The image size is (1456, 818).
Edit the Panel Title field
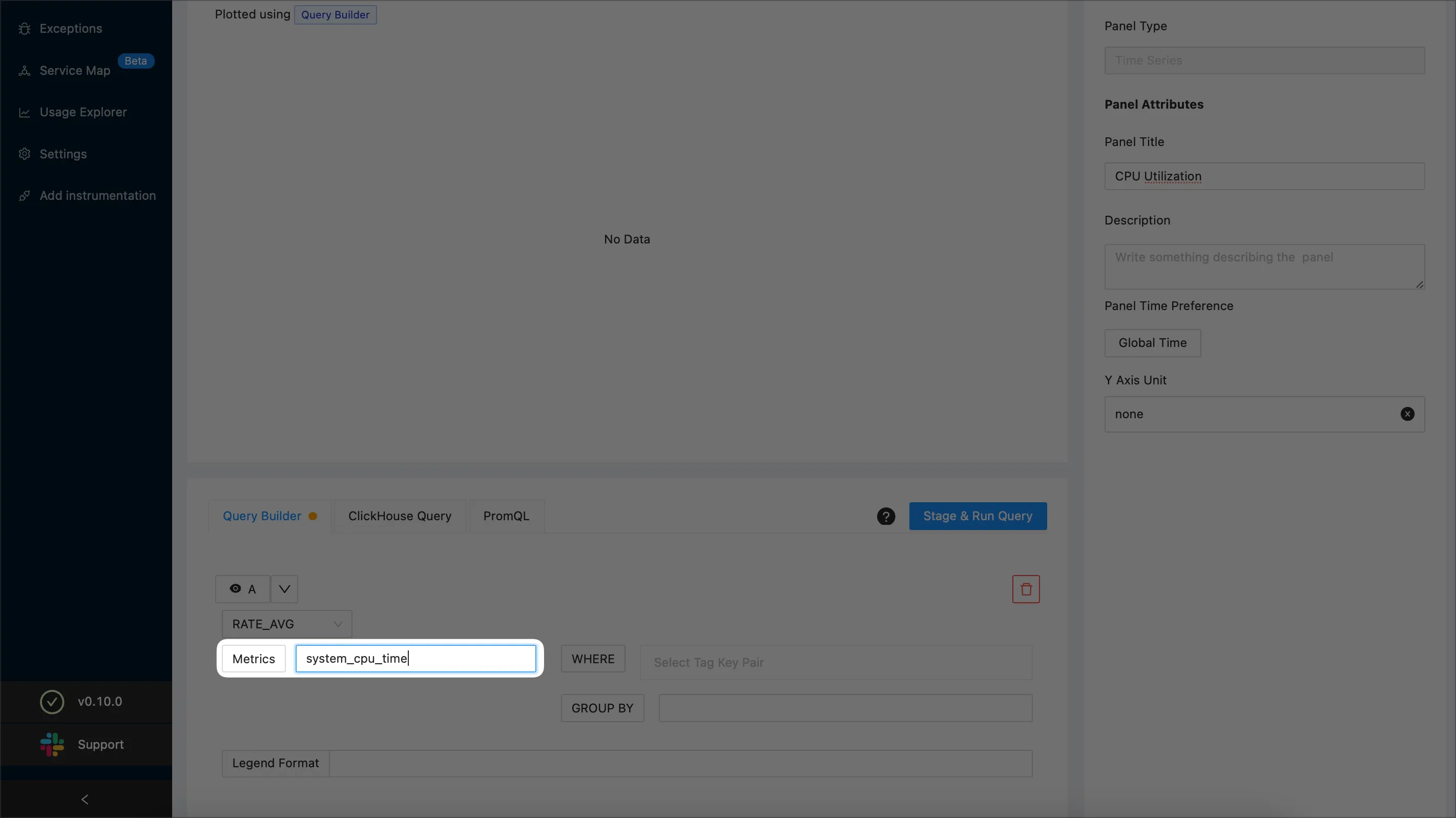coord(1264,176)
